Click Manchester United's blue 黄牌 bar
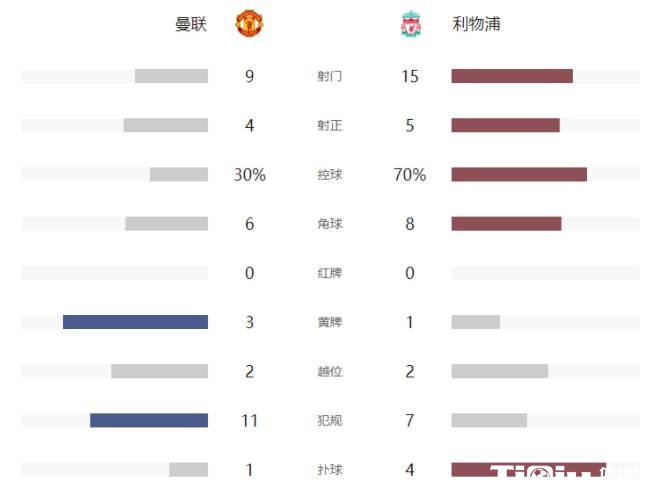657x498 pixels. 135,322
